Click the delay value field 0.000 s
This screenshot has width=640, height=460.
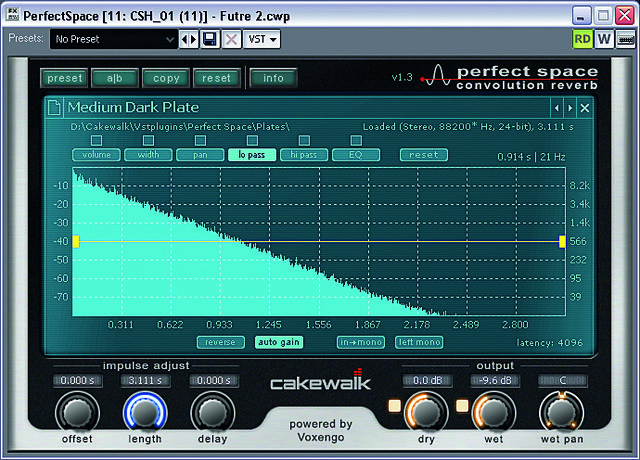(x=214, y=381)
